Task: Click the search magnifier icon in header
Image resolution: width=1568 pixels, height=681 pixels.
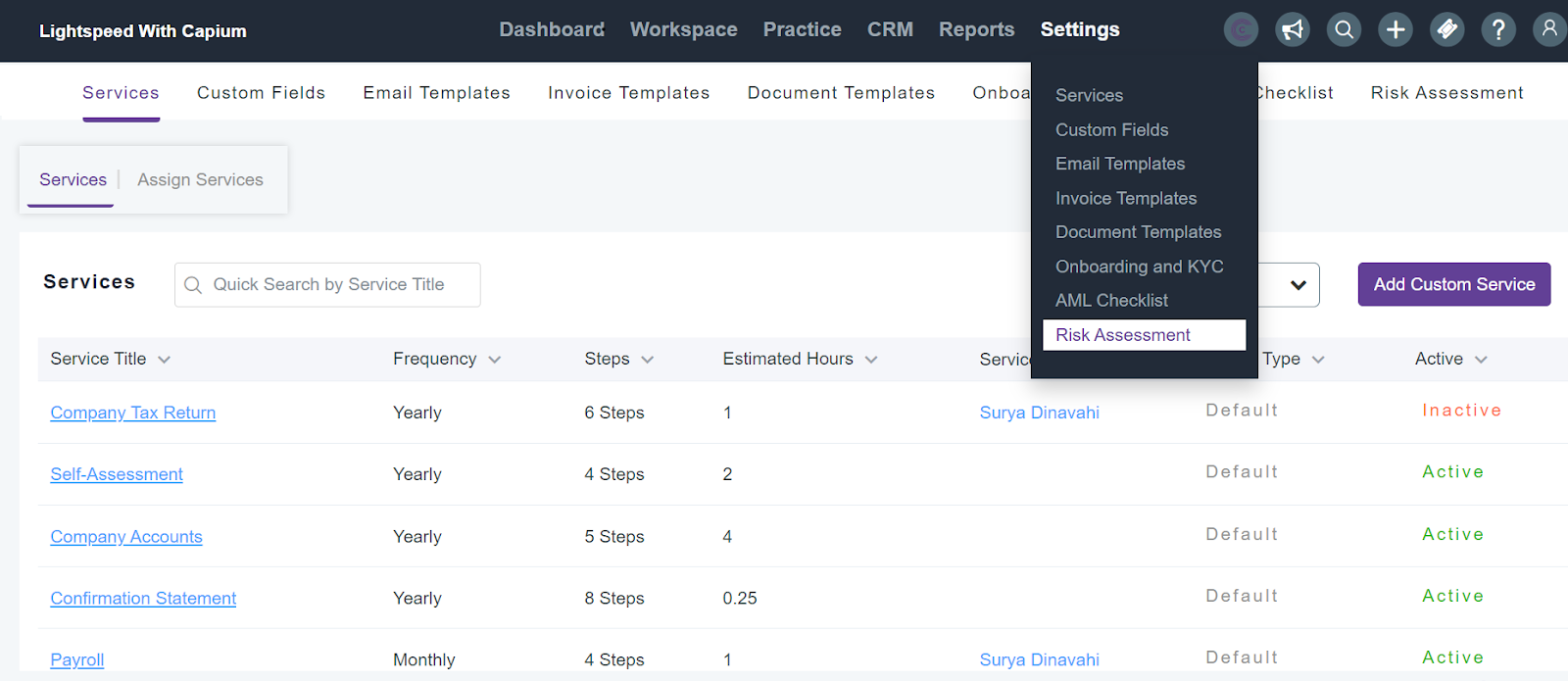Action: coord(1345,29)
